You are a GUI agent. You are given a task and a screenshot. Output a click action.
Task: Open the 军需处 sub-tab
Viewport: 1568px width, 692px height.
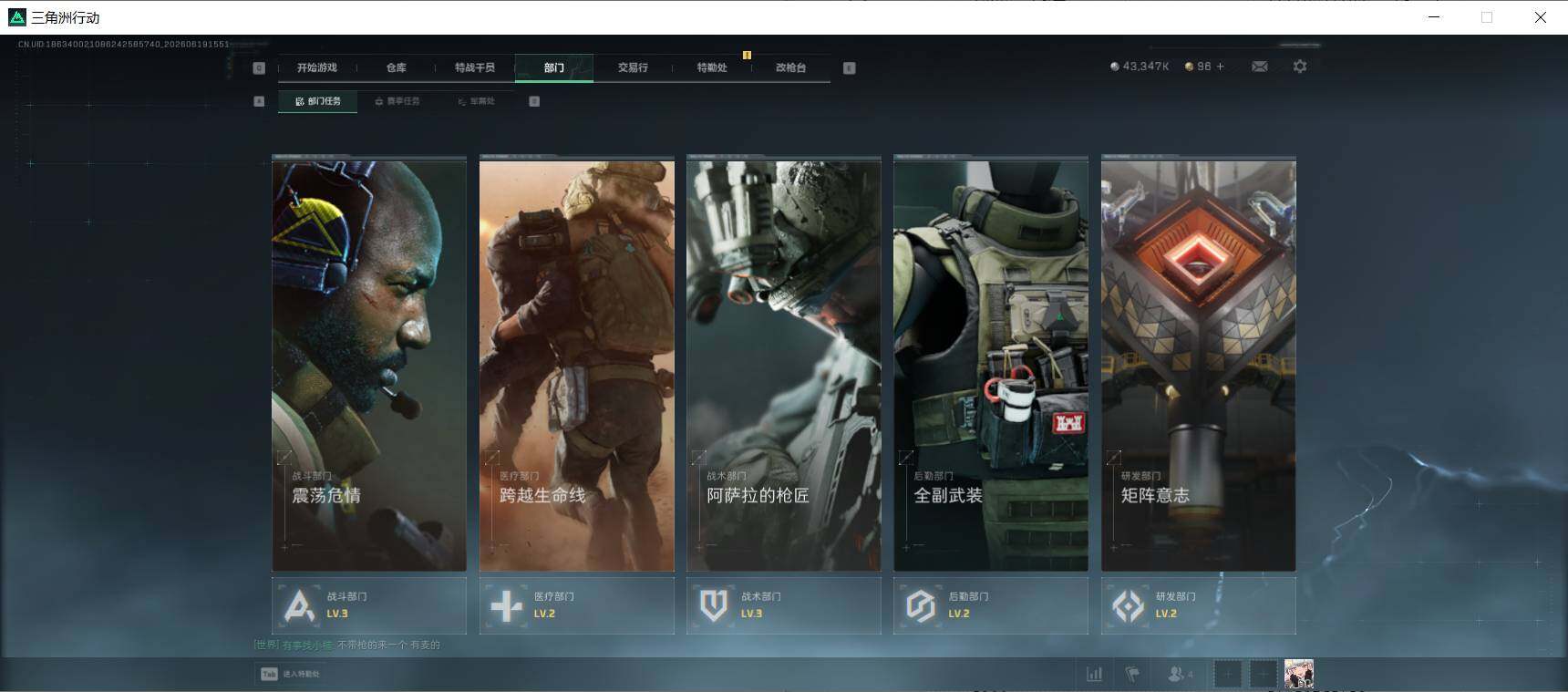(476, 101)
